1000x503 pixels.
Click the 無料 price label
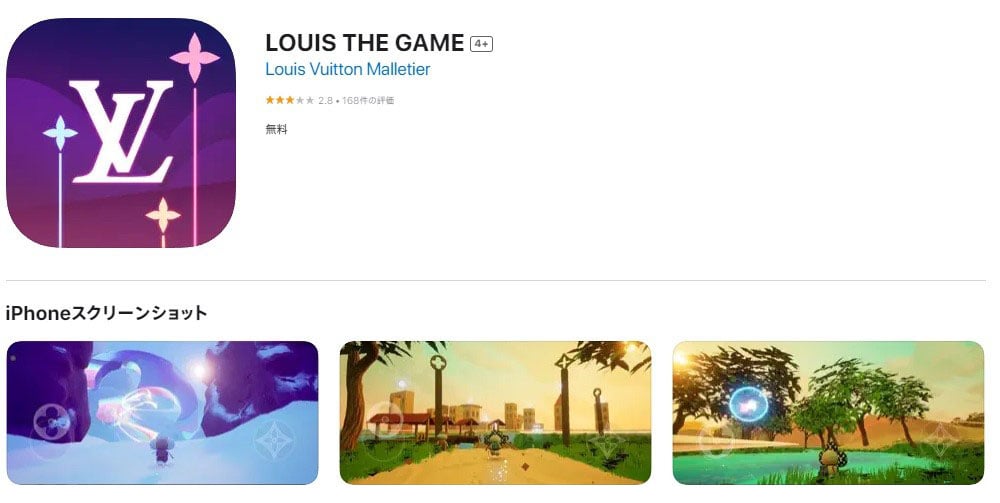276,129
